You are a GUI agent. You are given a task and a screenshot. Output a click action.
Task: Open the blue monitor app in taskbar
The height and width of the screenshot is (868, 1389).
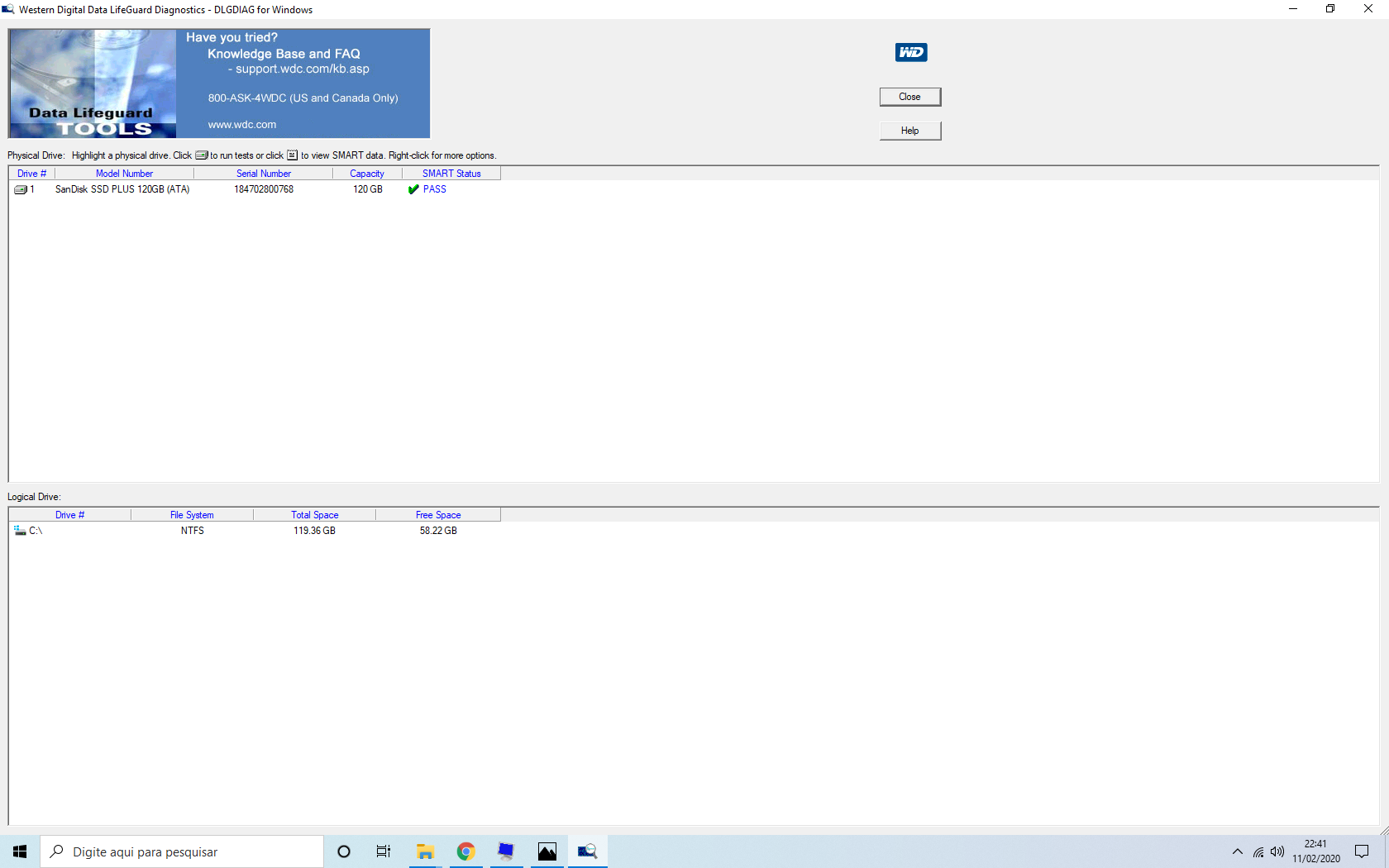pyautogui.click(x=506, y=851)
